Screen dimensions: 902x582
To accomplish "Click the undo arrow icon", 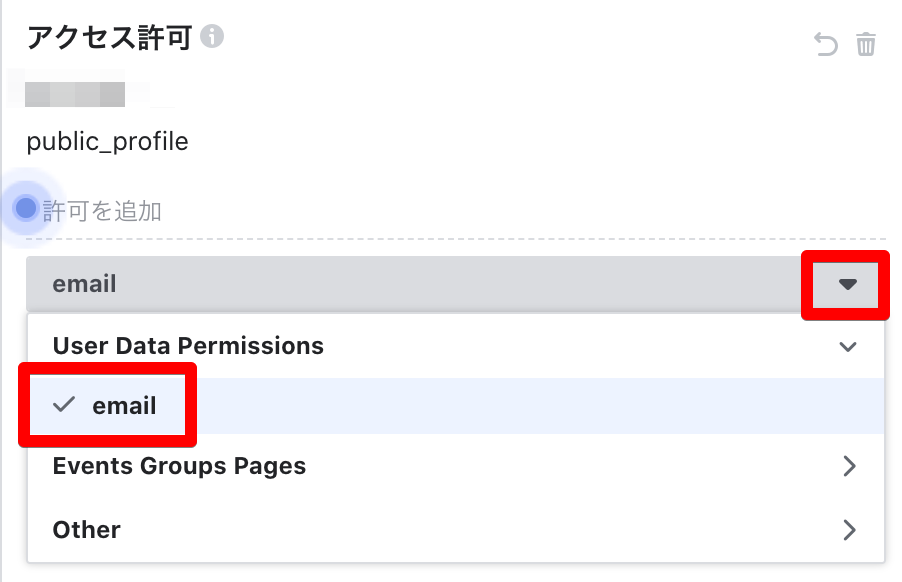I will coord(825,44).
